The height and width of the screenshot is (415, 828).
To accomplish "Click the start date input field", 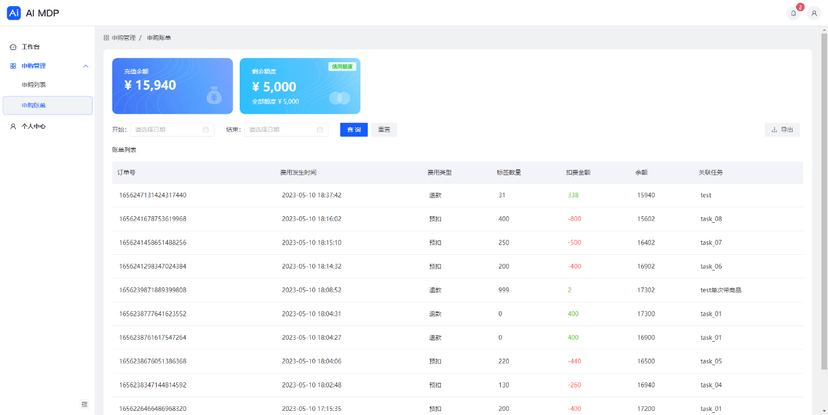I will [x=166, y=130].
